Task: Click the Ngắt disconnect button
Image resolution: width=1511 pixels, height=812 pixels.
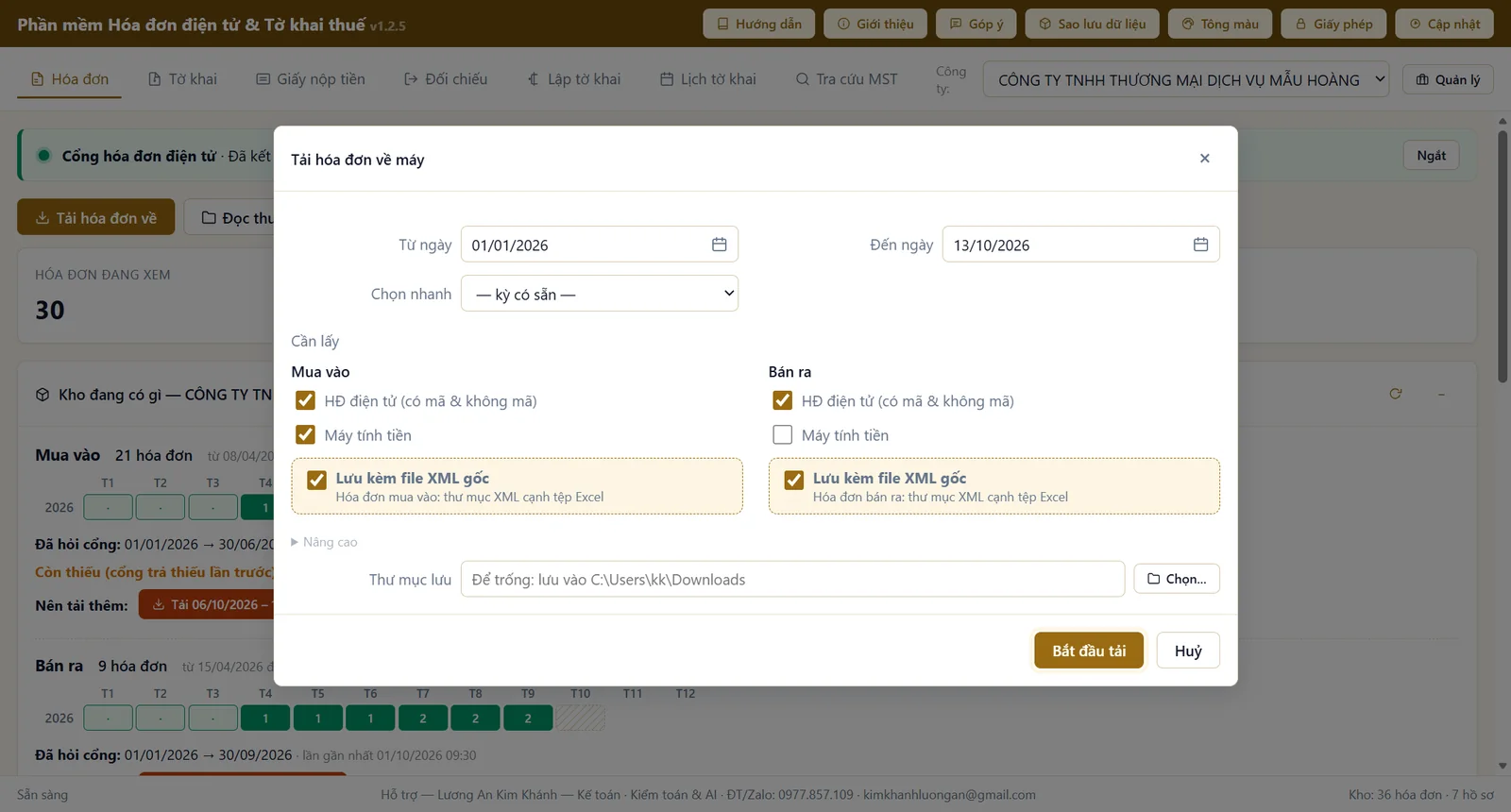Action: [1431, 156]
